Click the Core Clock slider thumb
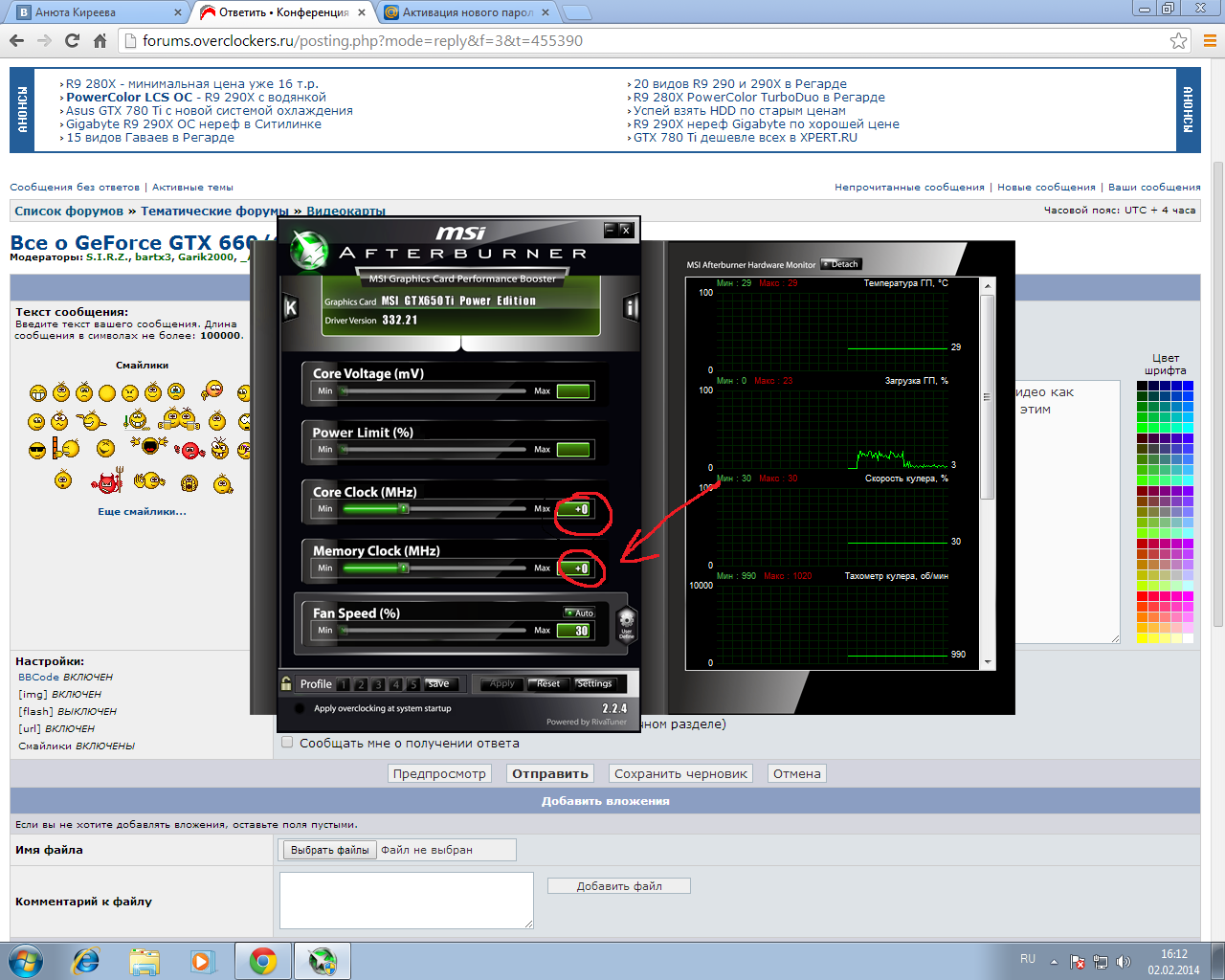Viewport: 1225px width, 980px height. tap(404, 509)
